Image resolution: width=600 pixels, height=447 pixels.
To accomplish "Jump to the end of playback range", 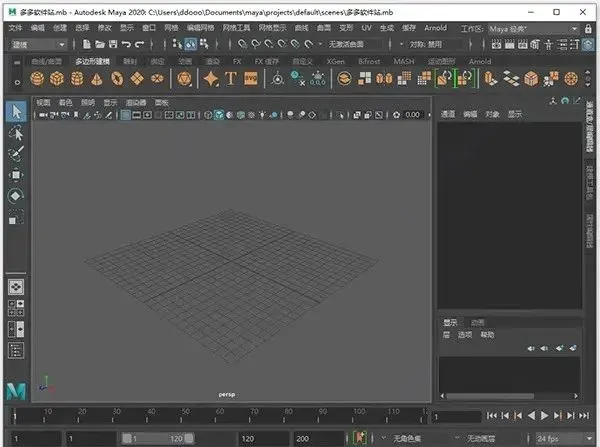I will (x=584, y=415).
